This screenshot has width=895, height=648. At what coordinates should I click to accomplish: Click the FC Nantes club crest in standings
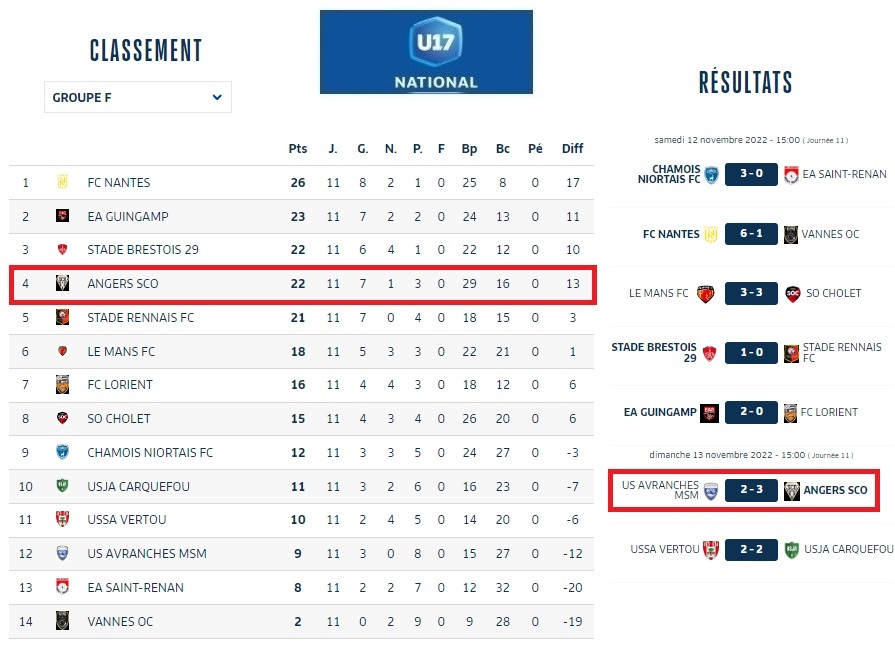click(62, 182)
